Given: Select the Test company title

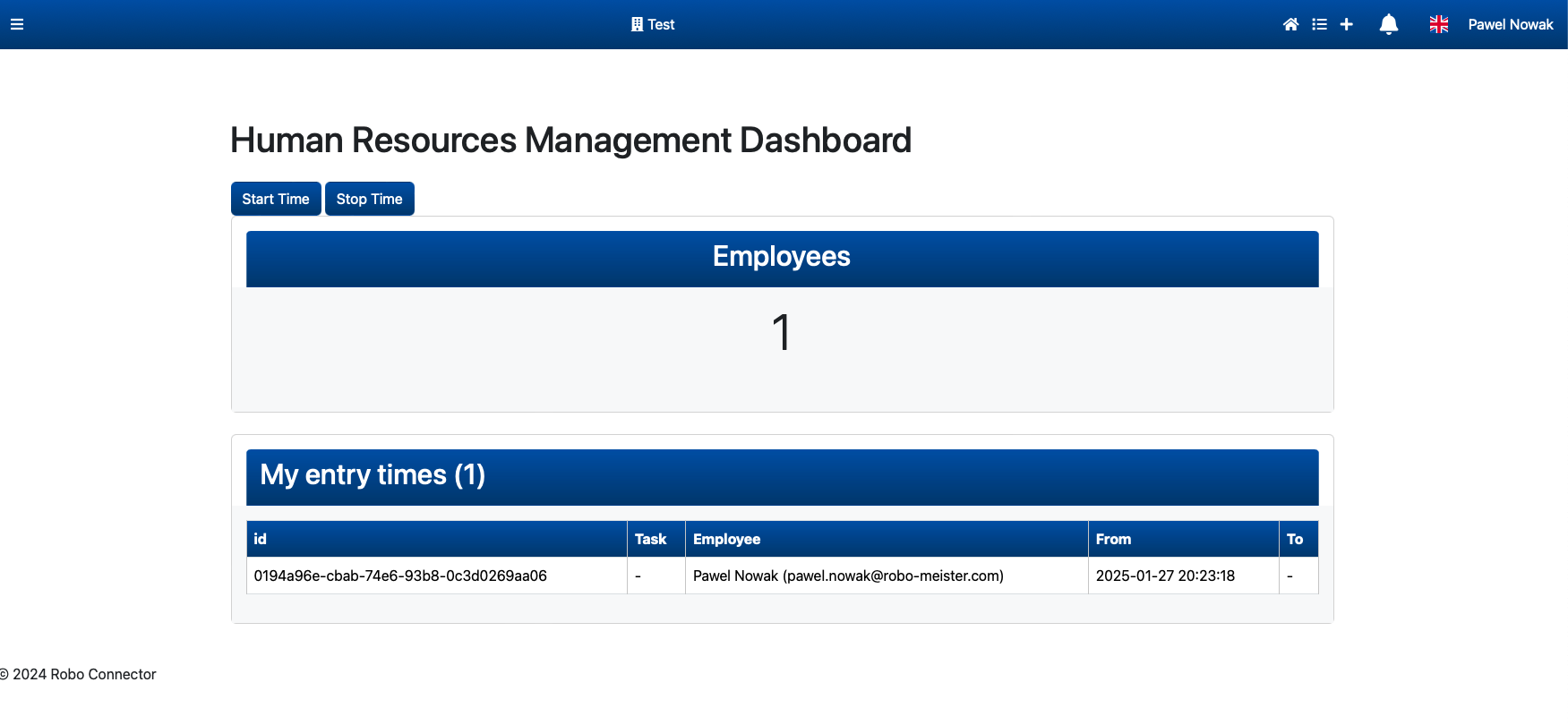Looking at the screenshot, I should 661,24.
